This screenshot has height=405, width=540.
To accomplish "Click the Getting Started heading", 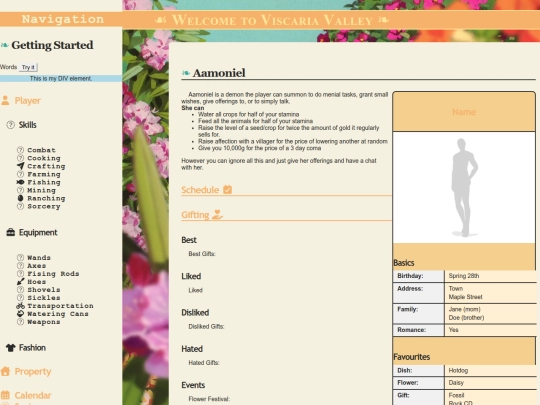I will [52, 45].
